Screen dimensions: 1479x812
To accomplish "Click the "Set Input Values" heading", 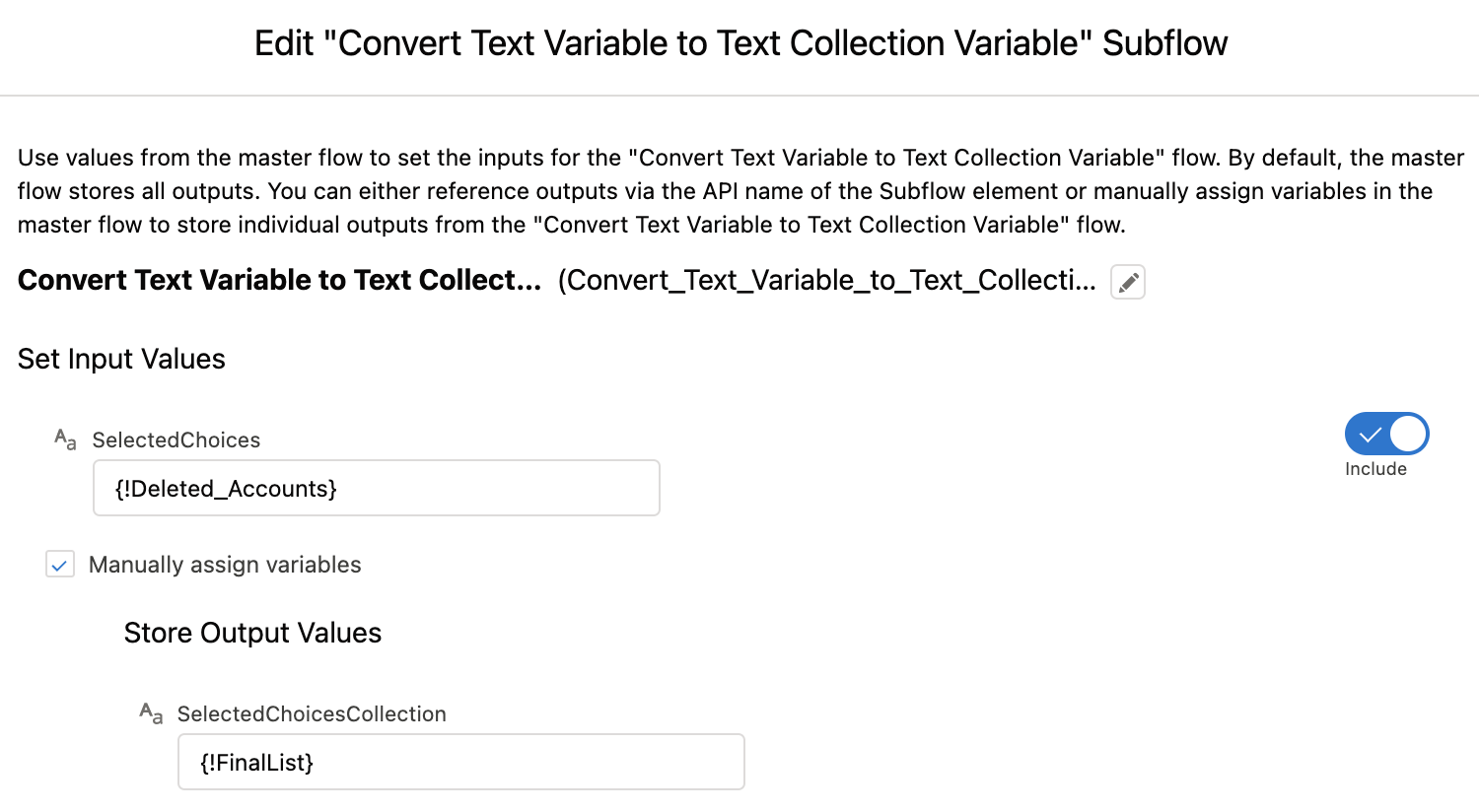I will click(x=121, y=359).
